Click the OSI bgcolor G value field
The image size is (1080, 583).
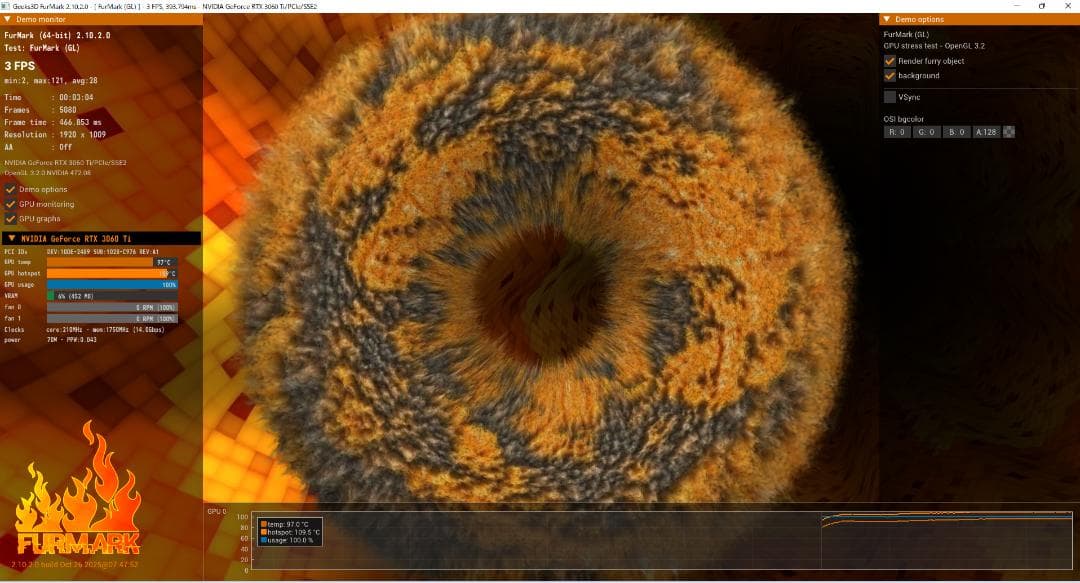click(x=927, y=132)
